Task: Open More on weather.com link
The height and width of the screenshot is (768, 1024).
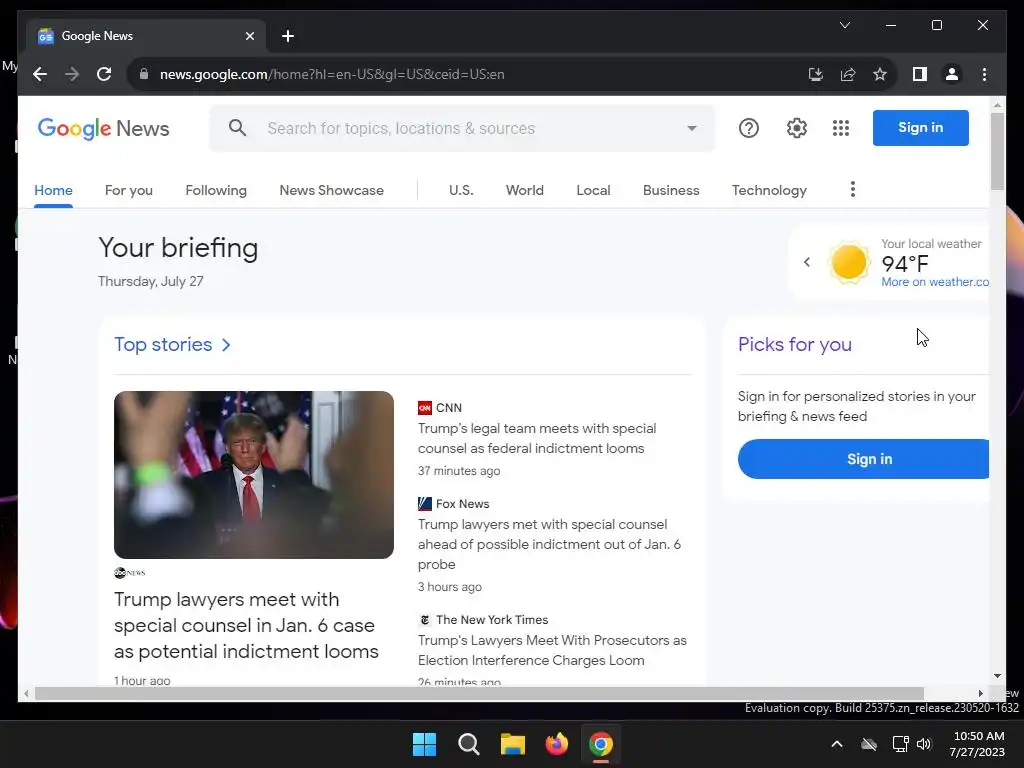Action: click(935, 282)
